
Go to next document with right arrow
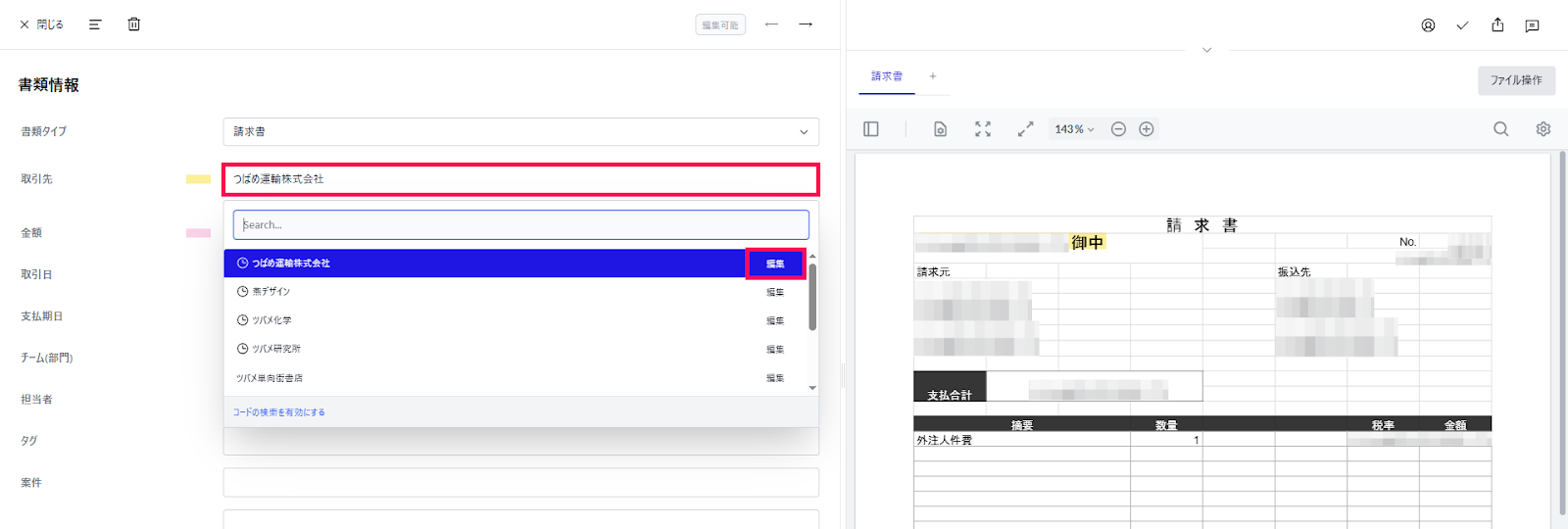point(806,24)
